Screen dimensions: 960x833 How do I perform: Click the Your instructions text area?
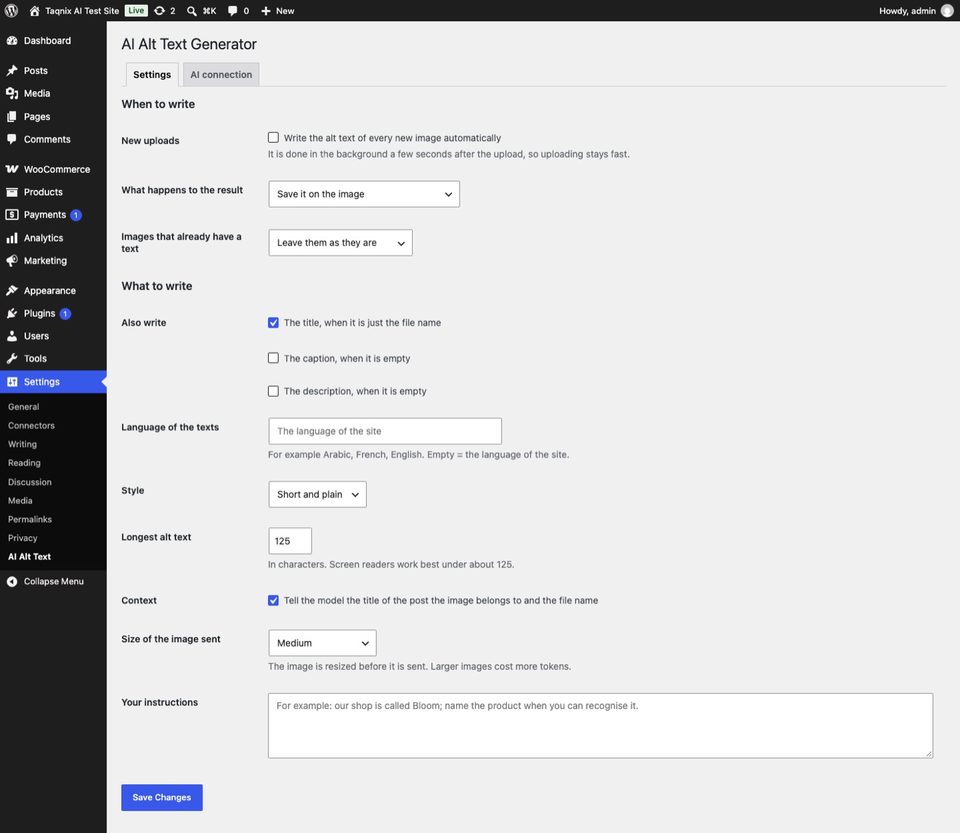(601, 726)
